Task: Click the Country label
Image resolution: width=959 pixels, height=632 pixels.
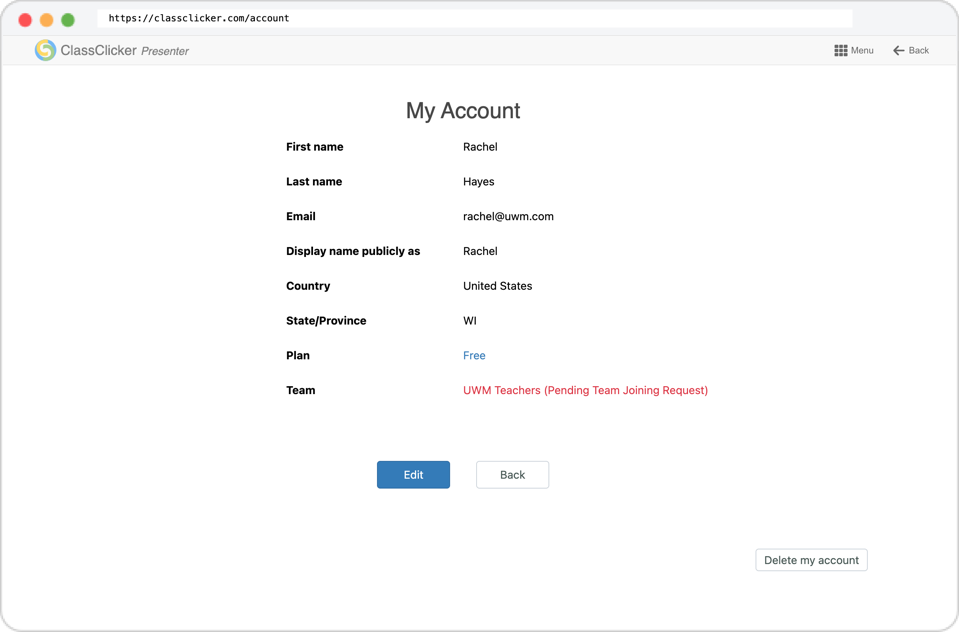Action: [308, 286]
